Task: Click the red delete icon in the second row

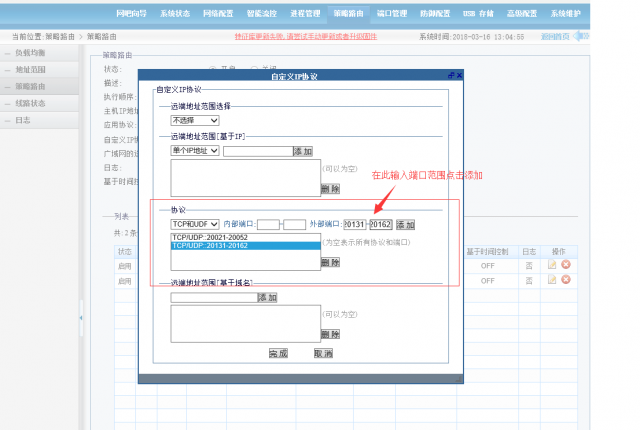Action: (x=565, y=281)
